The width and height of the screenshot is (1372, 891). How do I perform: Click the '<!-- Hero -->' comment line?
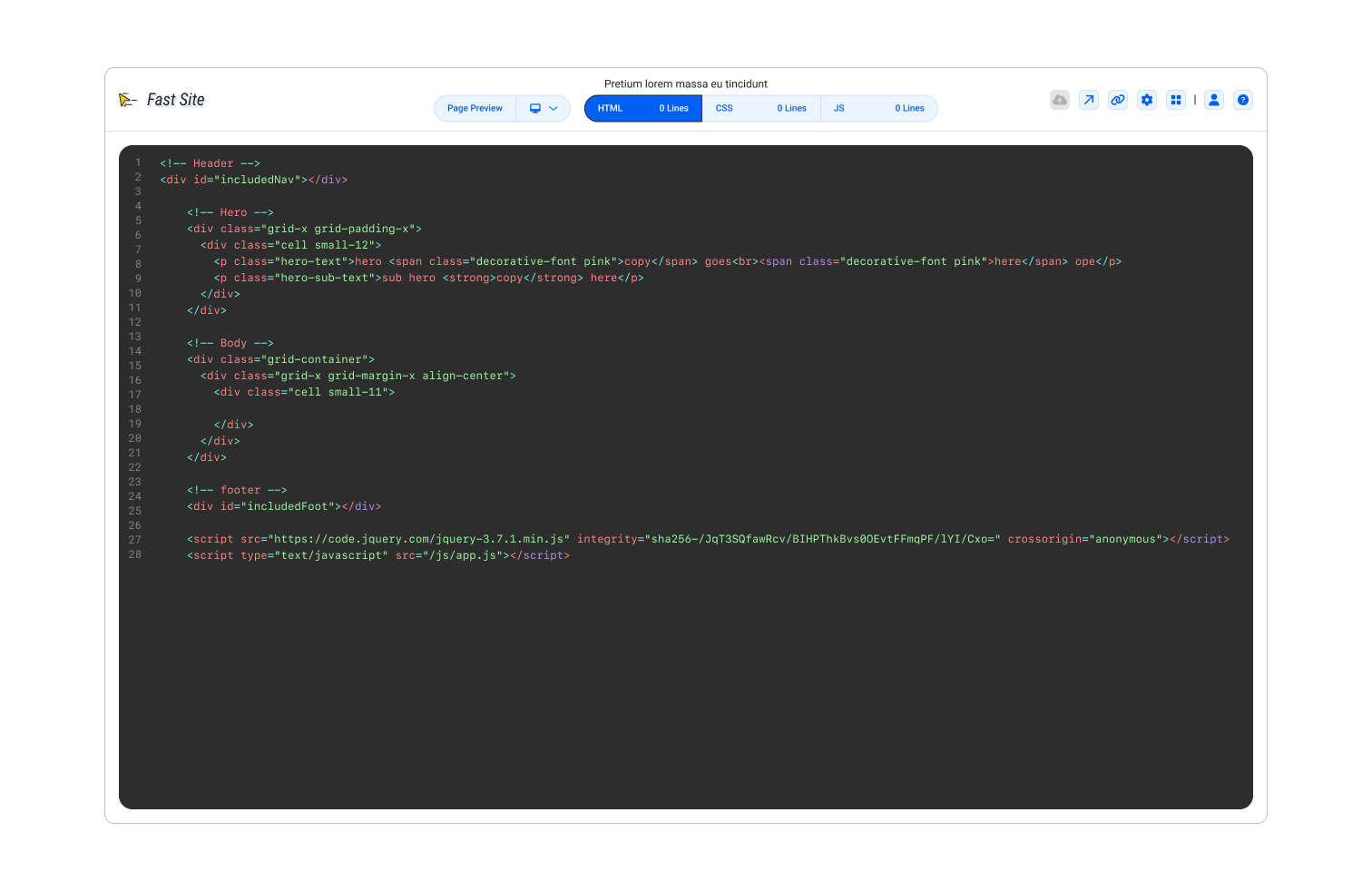point(230,212)
